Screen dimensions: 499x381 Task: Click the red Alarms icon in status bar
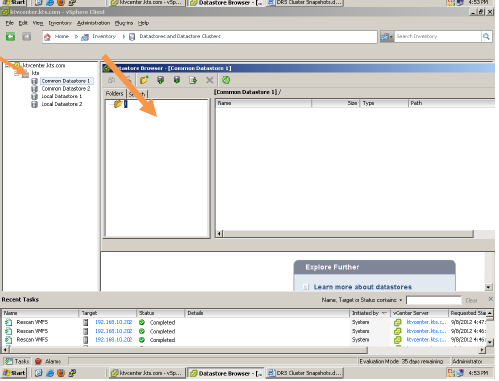tap(38, 361)
